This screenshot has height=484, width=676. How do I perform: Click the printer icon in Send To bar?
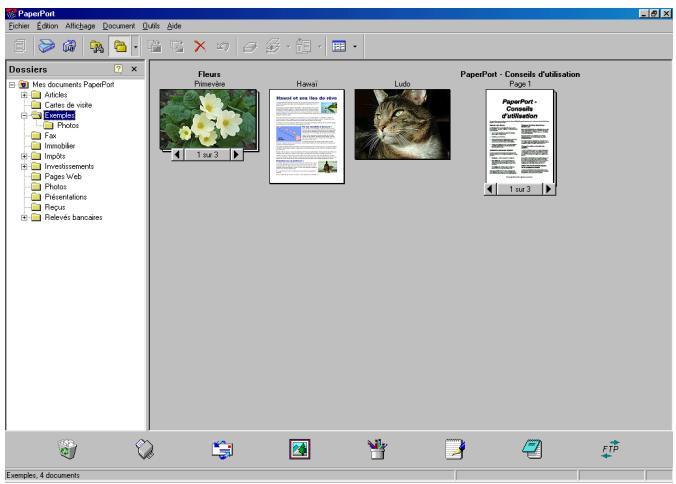tap(144, 449)
